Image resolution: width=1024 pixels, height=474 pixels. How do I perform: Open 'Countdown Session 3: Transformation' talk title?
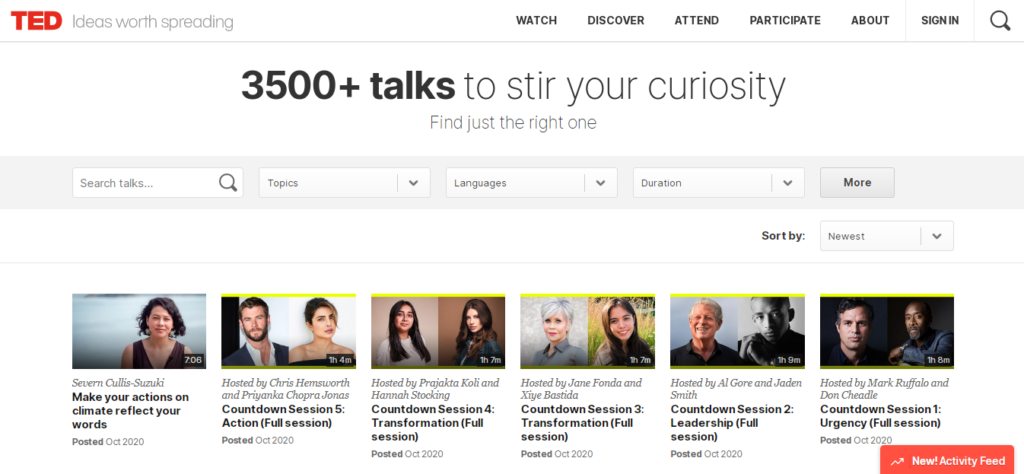click(x=583, y=422)
